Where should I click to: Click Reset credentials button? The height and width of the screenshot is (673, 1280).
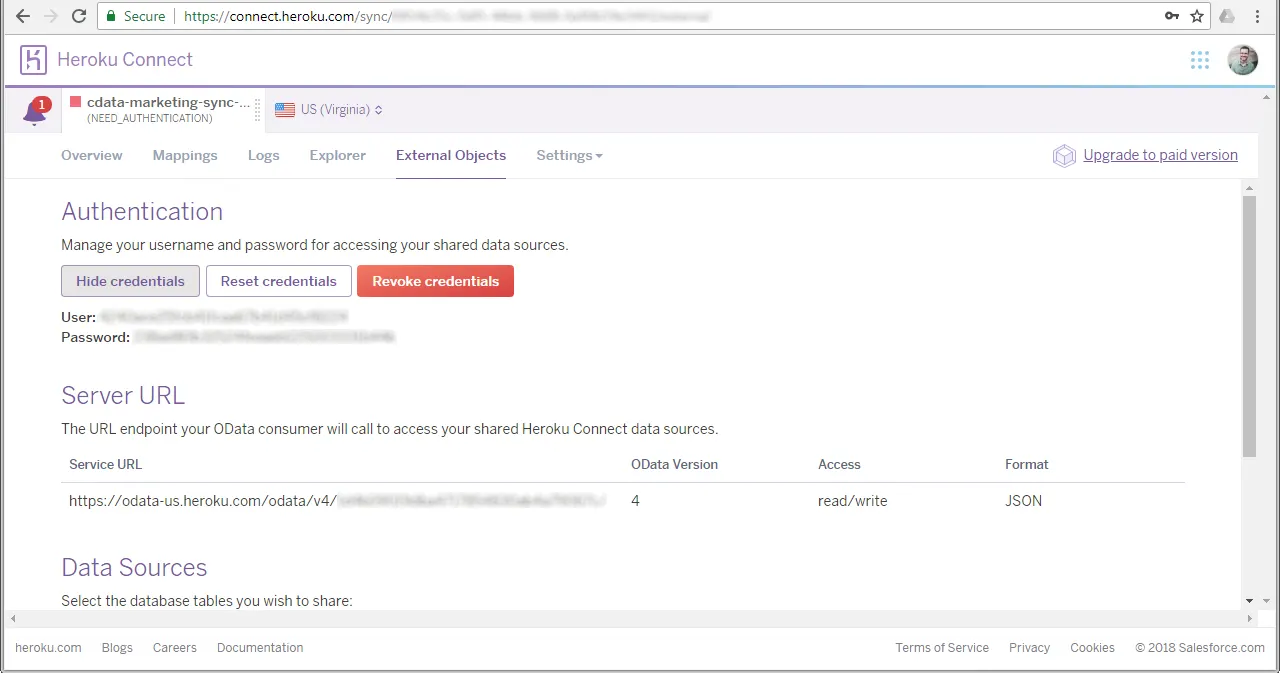(278, 281)
